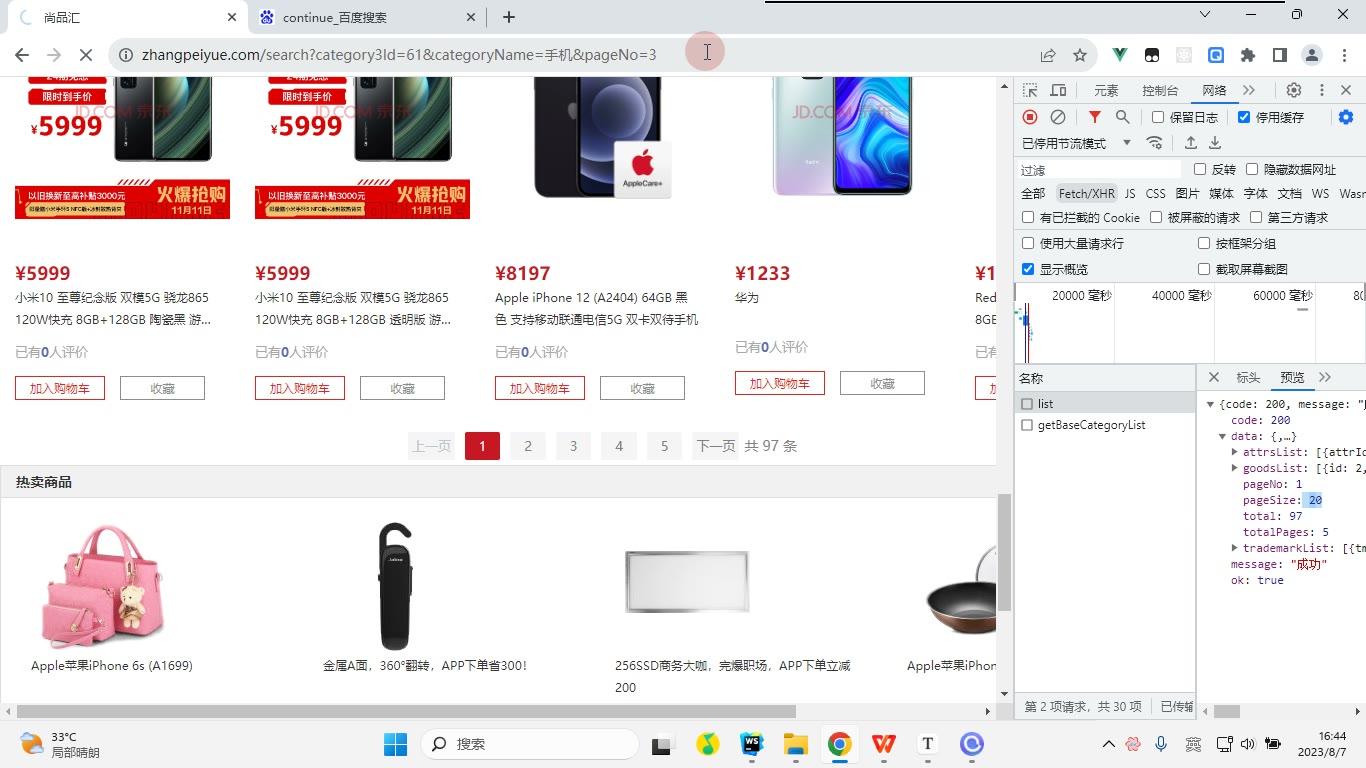The width and height of the screenshot is (1366, 768).
Task: Open new browser tab
Action: pos(509,17)
